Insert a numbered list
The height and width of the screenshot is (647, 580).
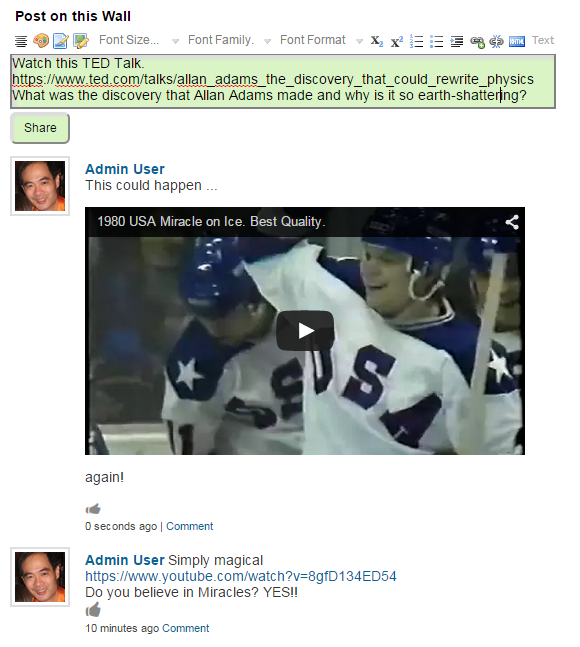click(x=417, y=41)
